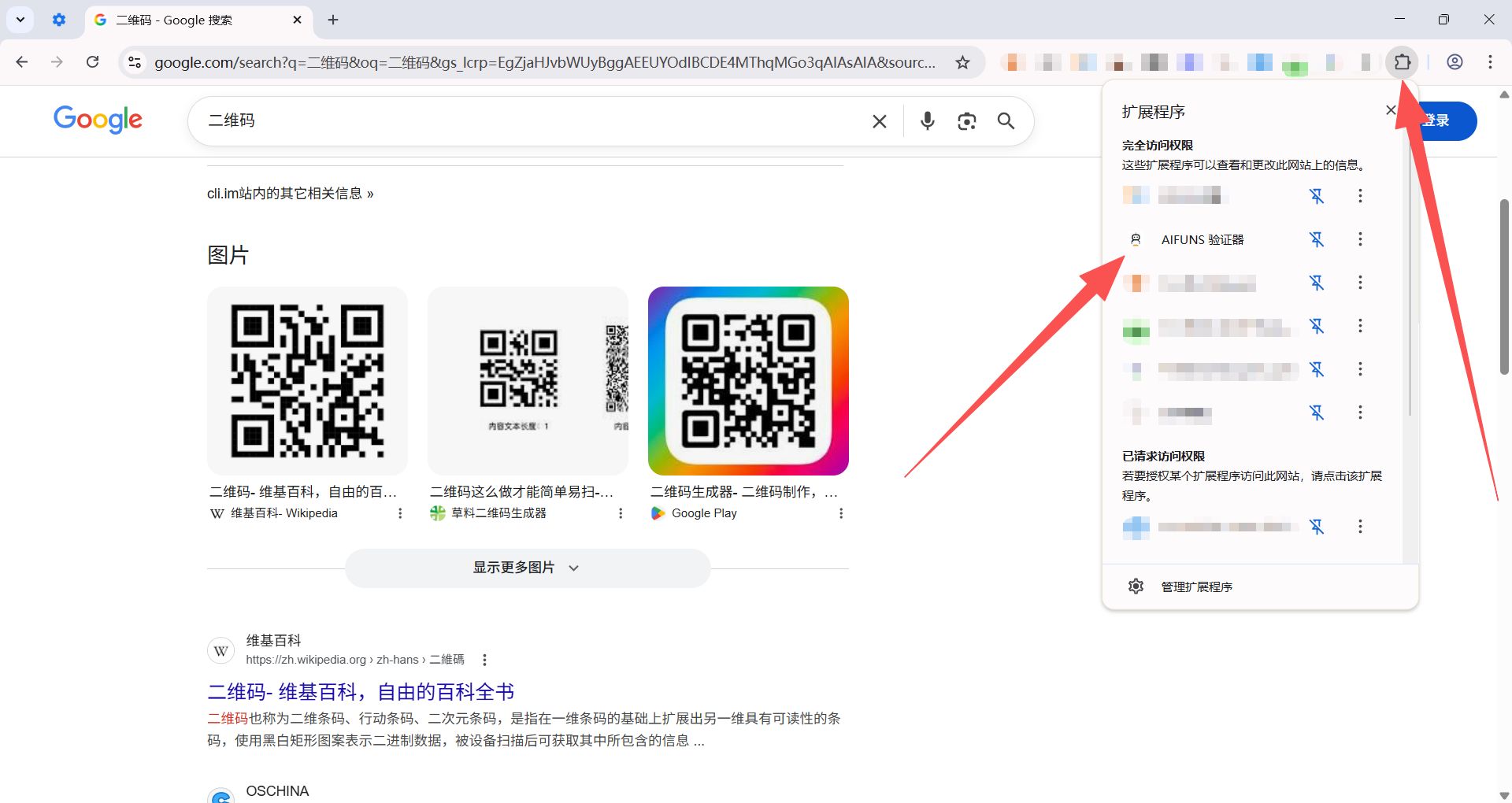The height and width of the screenshot is (803, 1512).
Task: Open 管理扩展程序 to manage extensions
Action: (1197, 587)
